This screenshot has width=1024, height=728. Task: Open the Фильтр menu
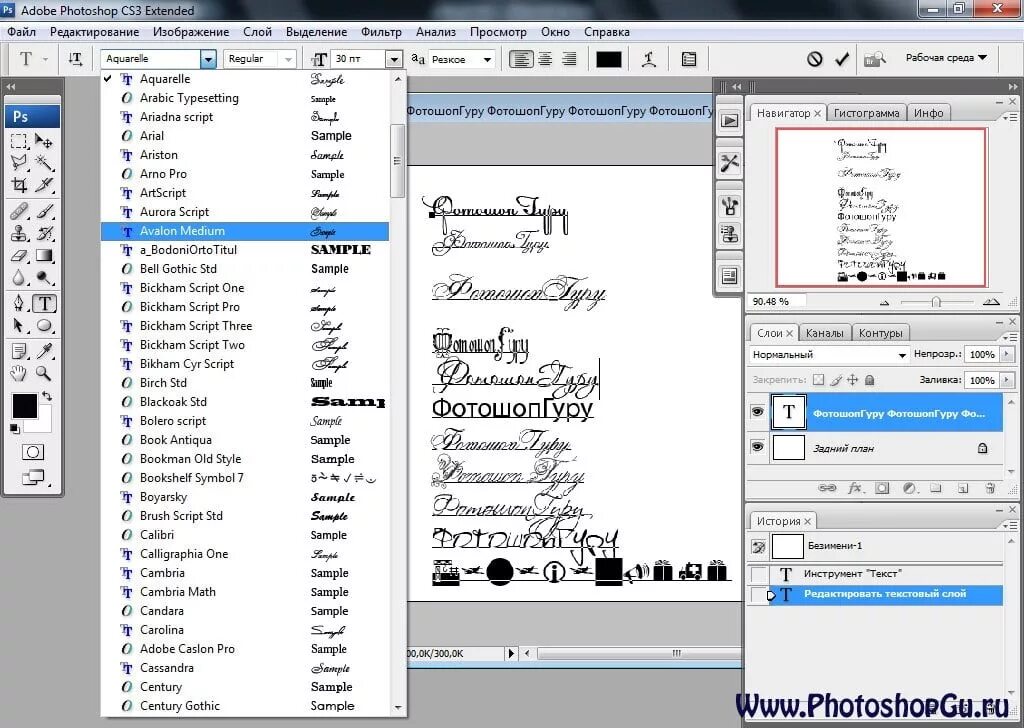coord(381,31)
